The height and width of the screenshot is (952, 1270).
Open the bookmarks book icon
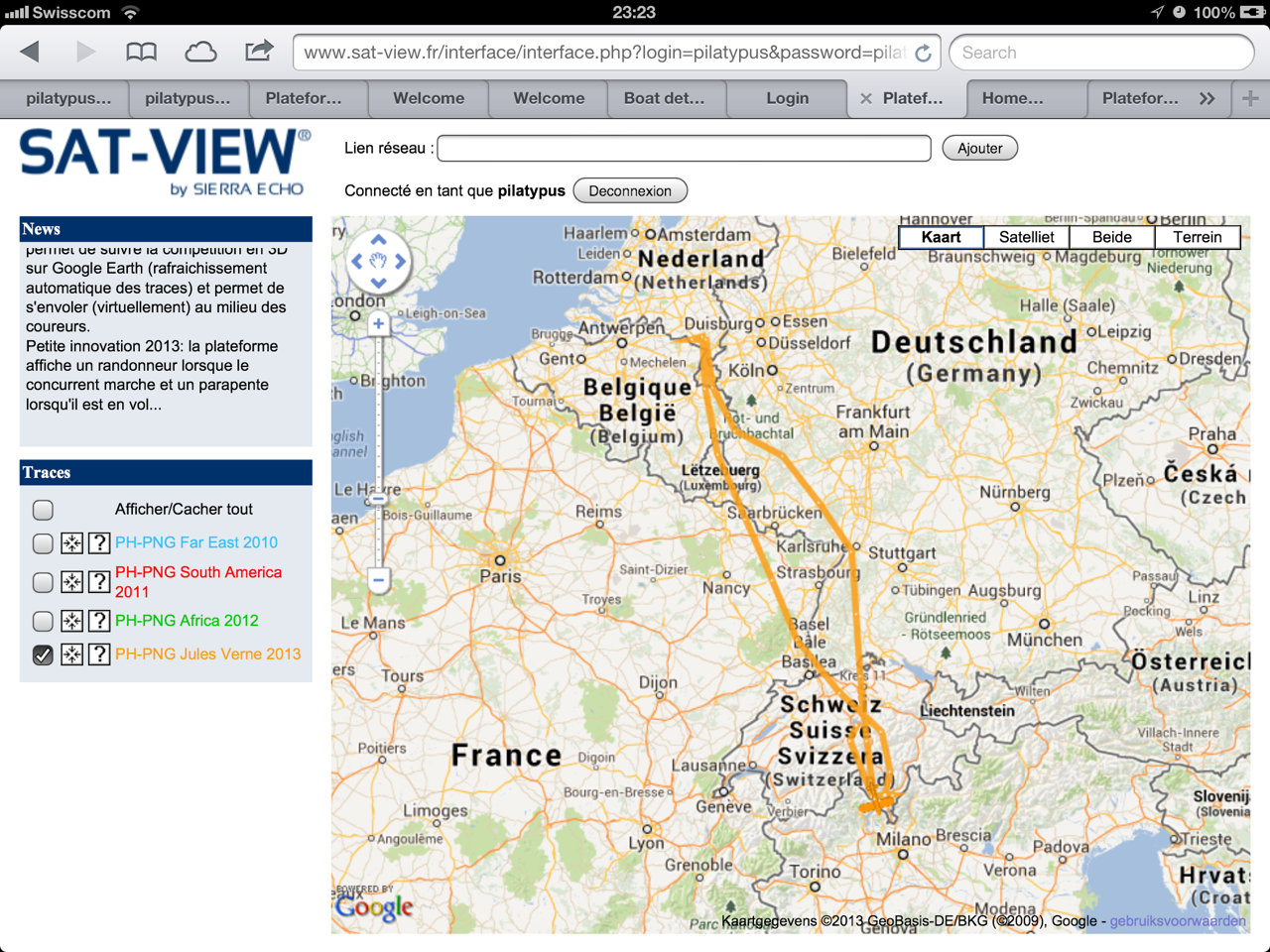[142, 52]
